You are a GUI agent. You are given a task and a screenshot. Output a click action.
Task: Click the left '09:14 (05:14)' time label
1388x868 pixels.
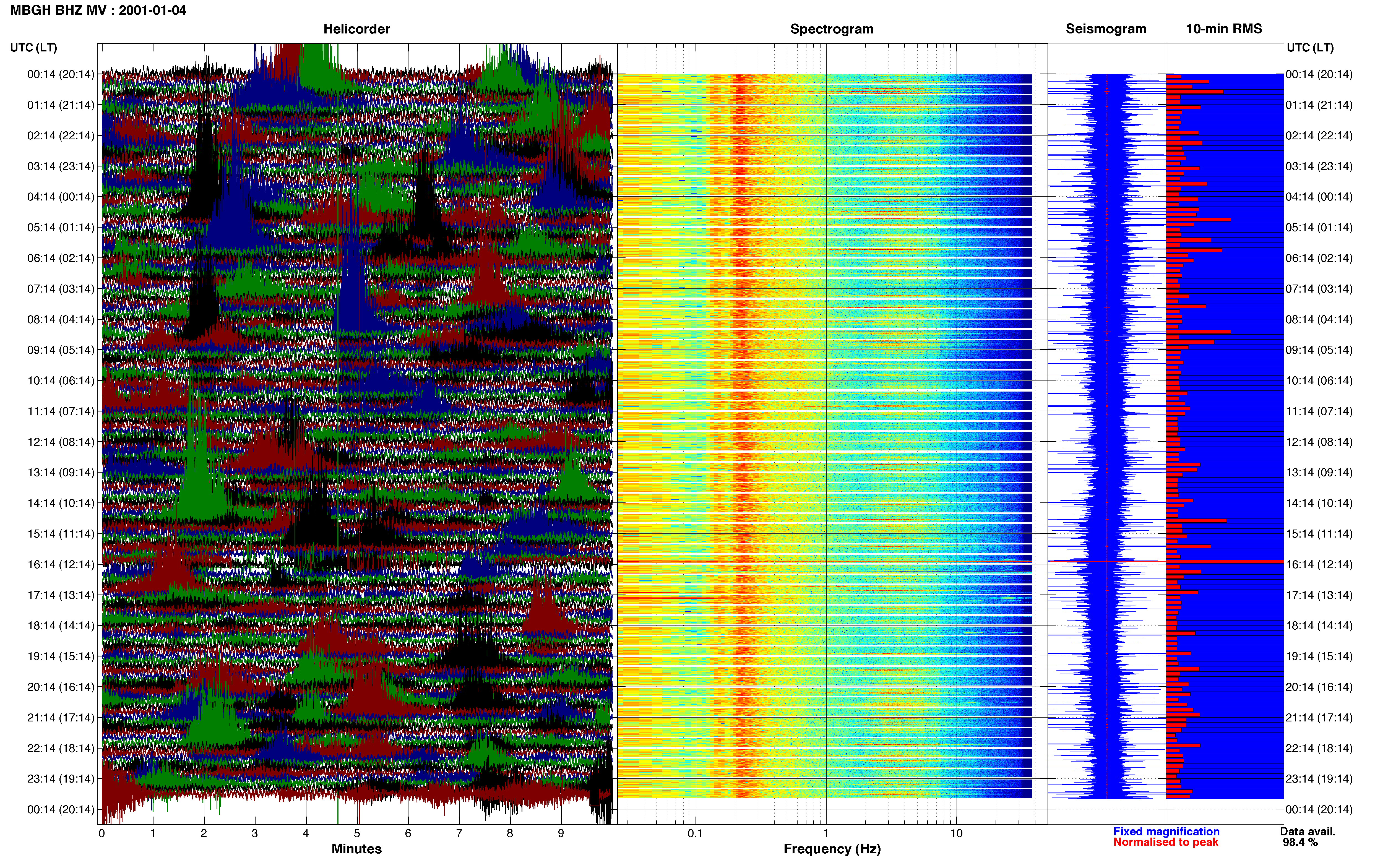pos(61,350)
